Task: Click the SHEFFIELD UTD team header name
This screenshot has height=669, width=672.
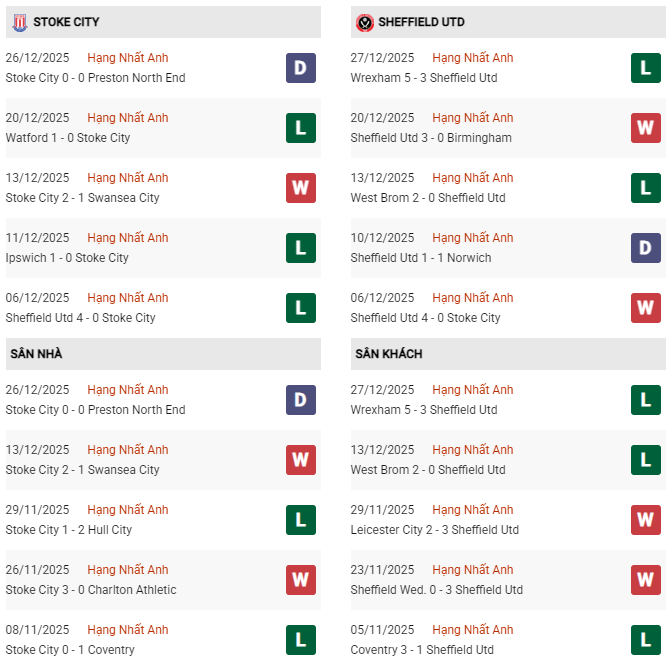Action: click(x=421, y=22)
